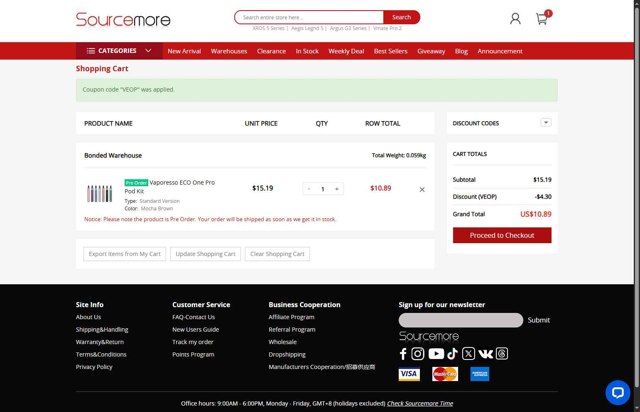
Task: Open FAQ-Contact Us footer link
Action: (193, 317)
